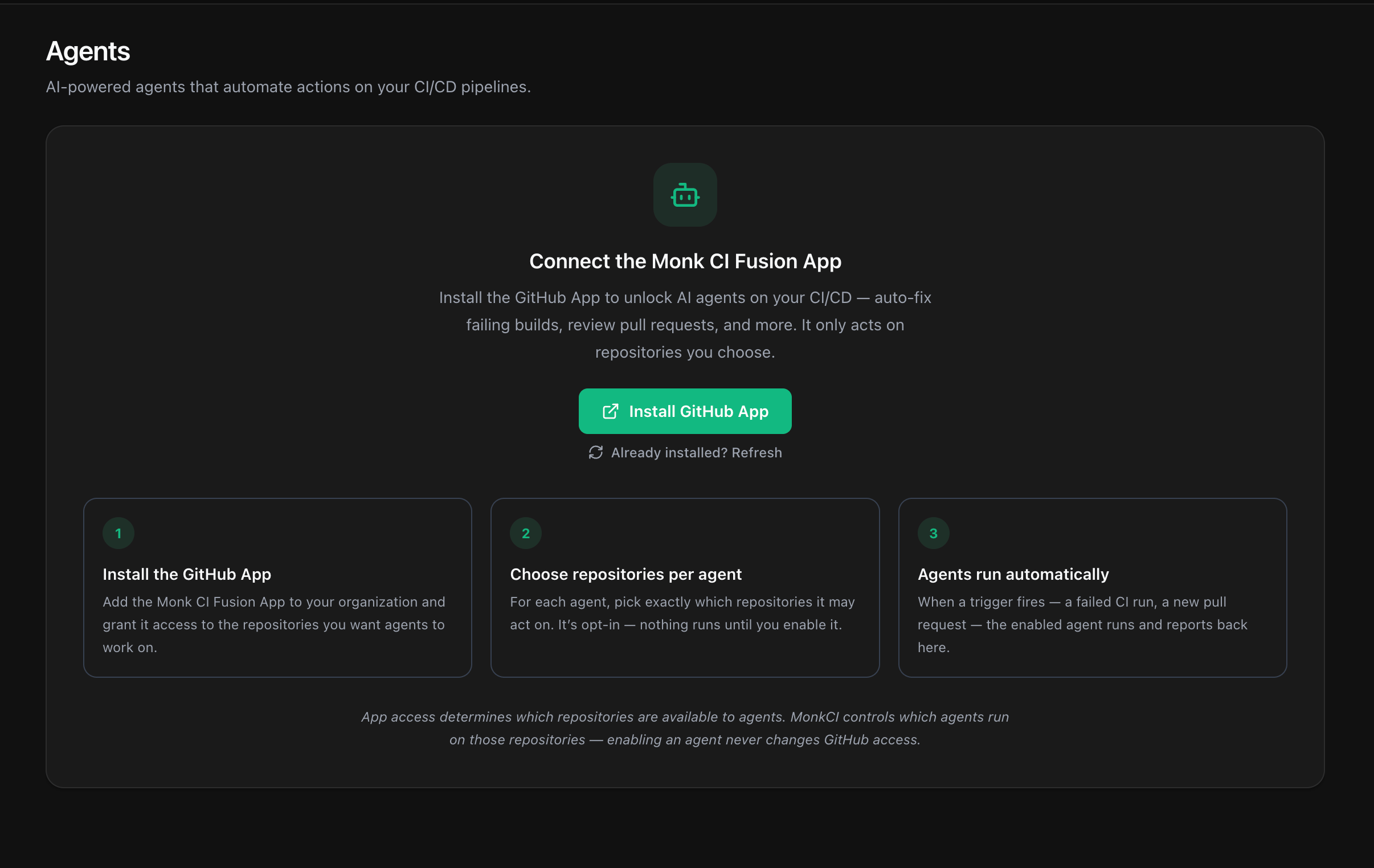Image resolution: width=1374 pixels, height=868 pixels.
Task: Click the paragraph about unlocking AI agents
Action: 685,325
